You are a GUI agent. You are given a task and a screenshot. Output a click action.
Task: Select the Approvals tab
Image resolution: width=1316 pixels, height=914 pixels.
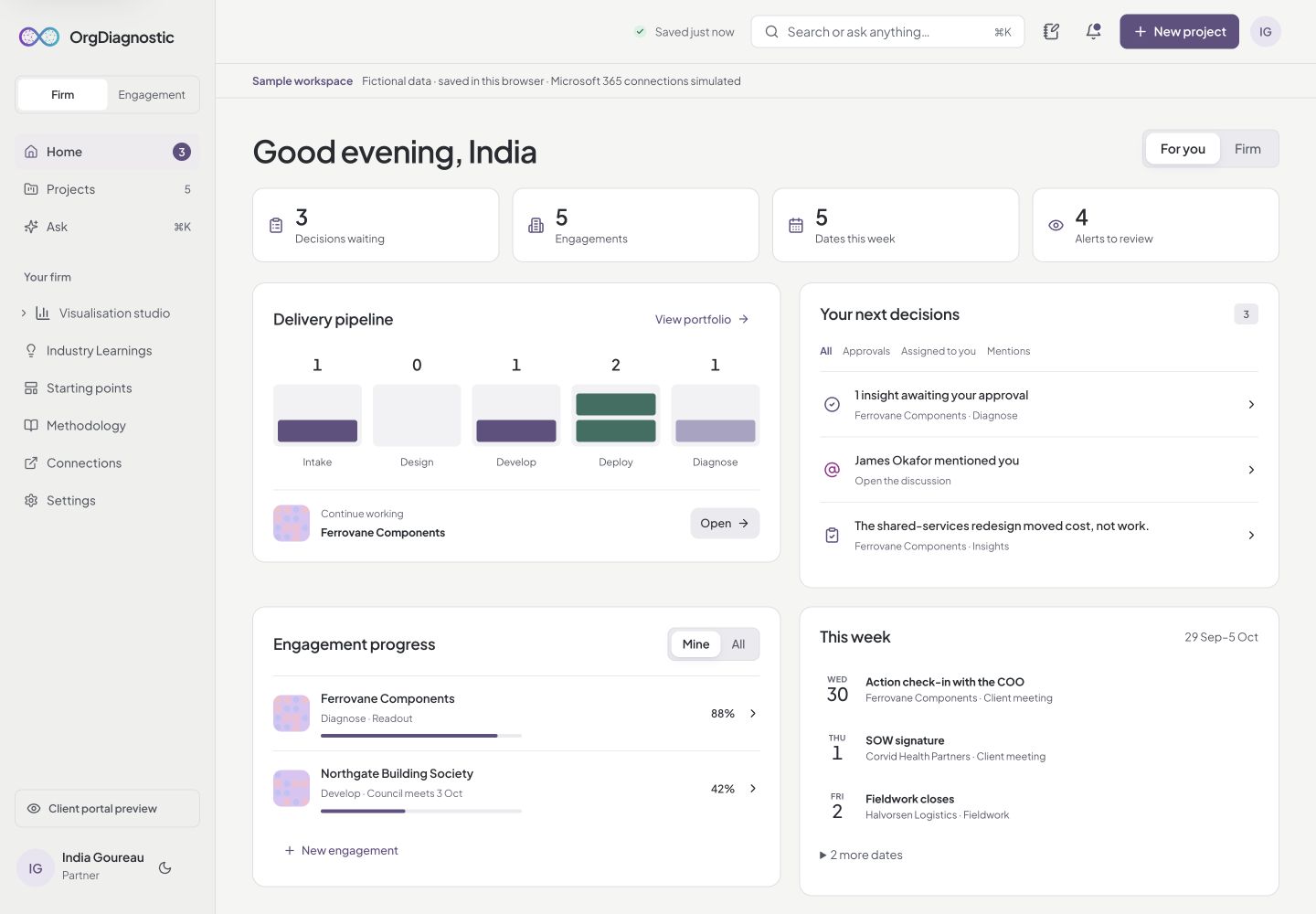pyautogui.click(x=866, y=351)
